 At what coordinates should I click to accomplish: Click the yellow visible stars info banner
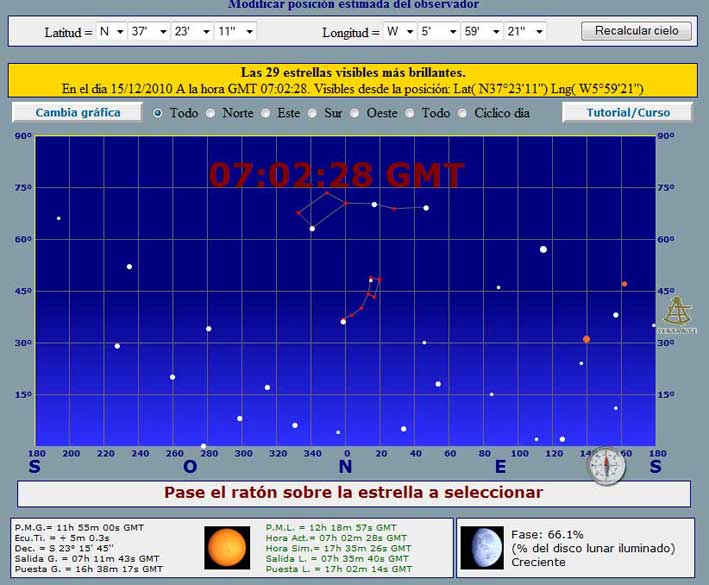click(354, 80)
